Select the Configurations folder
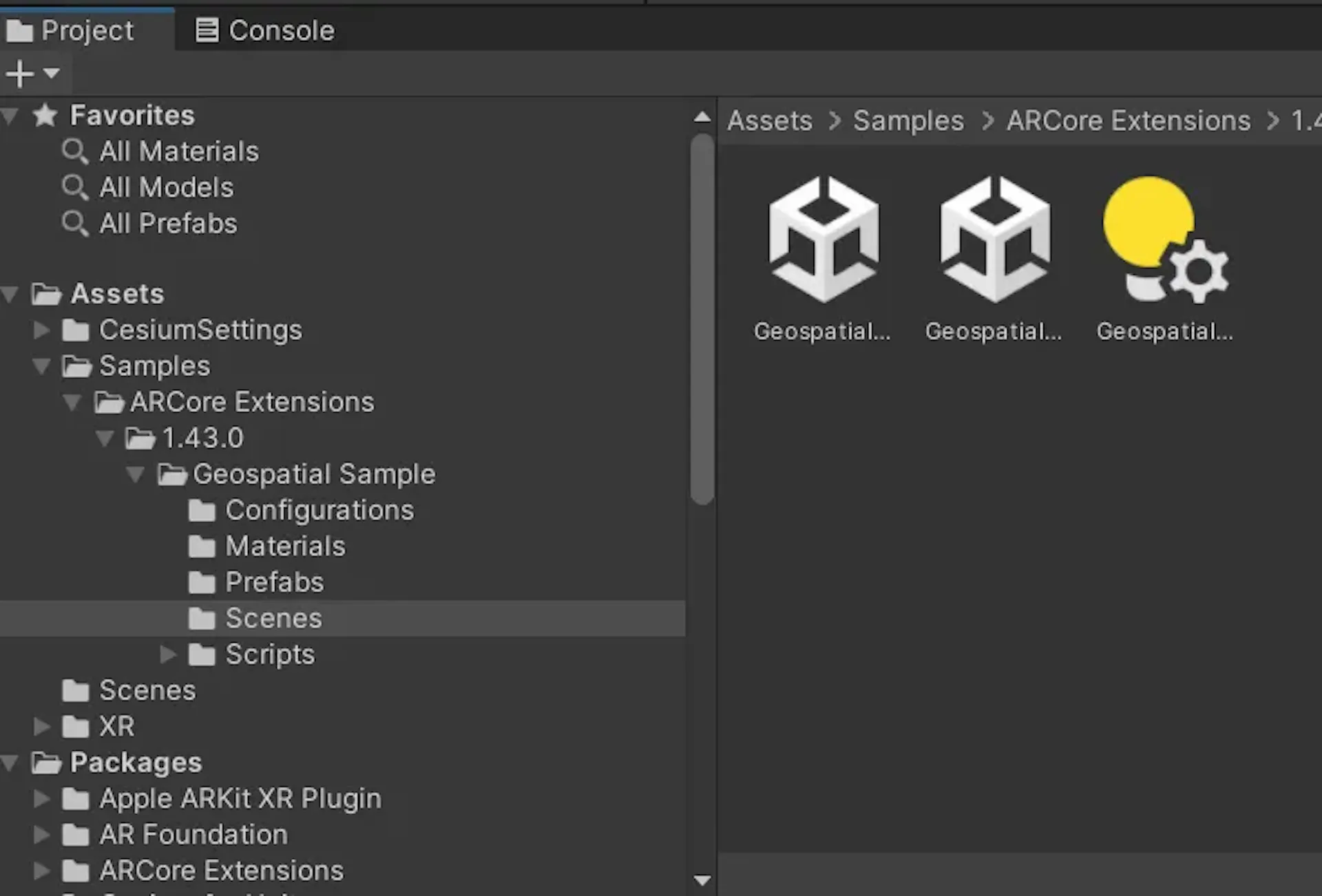 (x=319, y=510)
